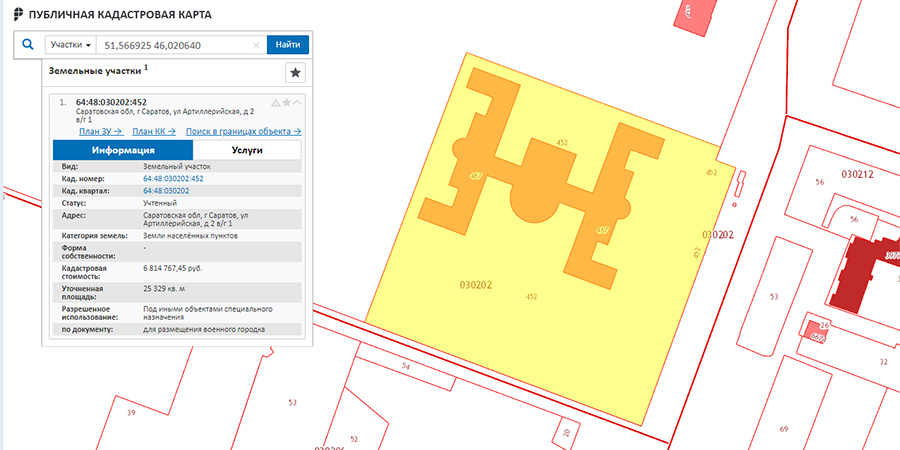
Task: Click the warning triangle icon on result
Action: pyautogui.click(x=276, y=102)
